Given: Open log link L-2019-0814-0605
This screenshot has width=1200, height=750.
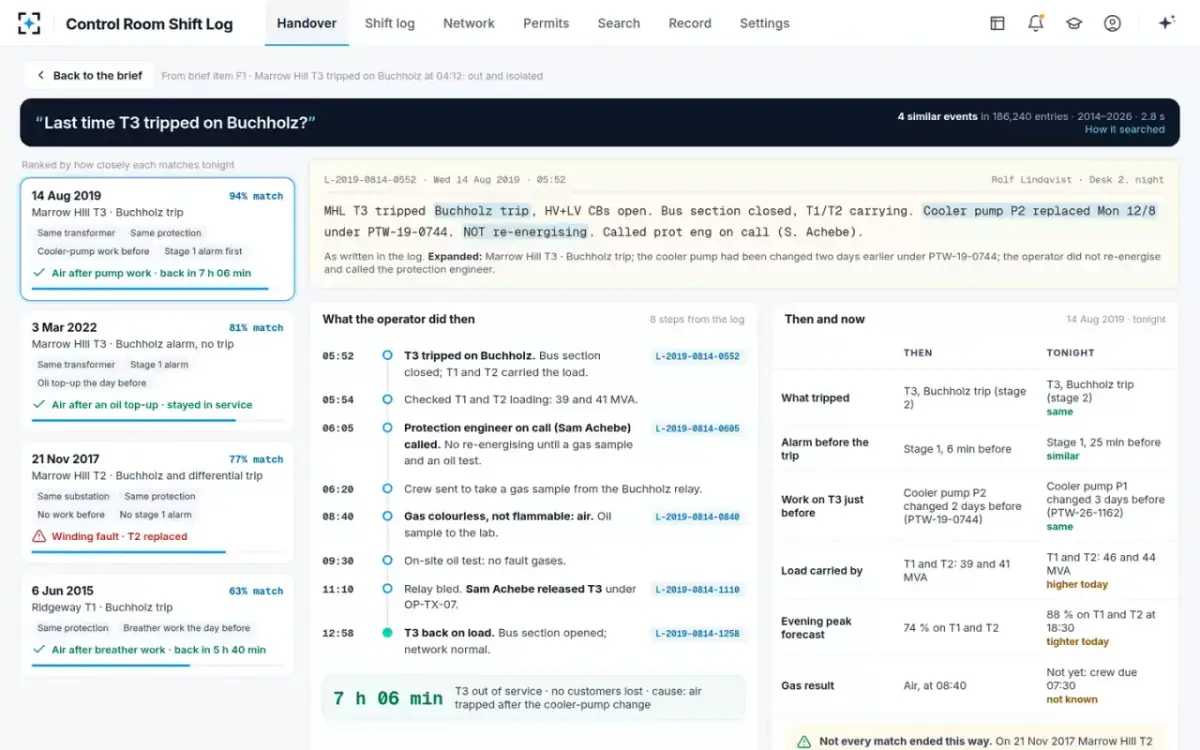Looking at the screenshot, I should [698, 429].
